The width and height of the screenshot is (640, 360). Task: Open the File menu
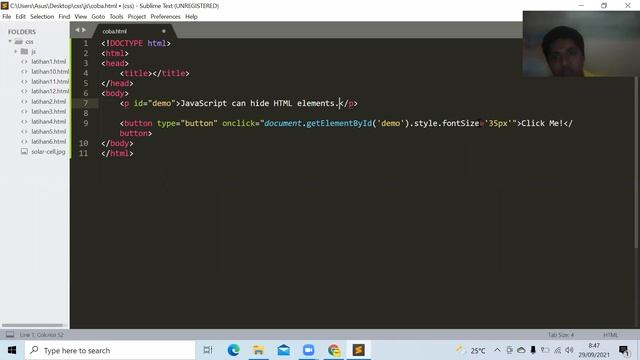(7, 17)
